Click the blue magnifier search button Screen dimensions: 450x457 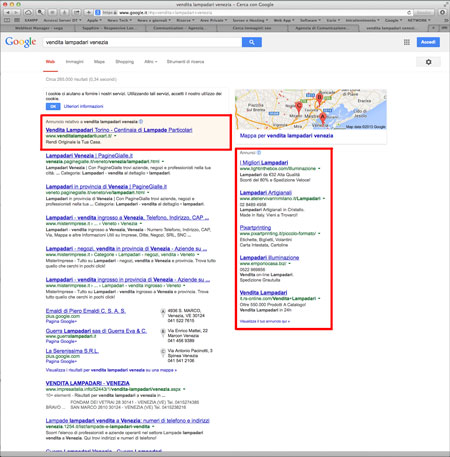tap(252, 42)
